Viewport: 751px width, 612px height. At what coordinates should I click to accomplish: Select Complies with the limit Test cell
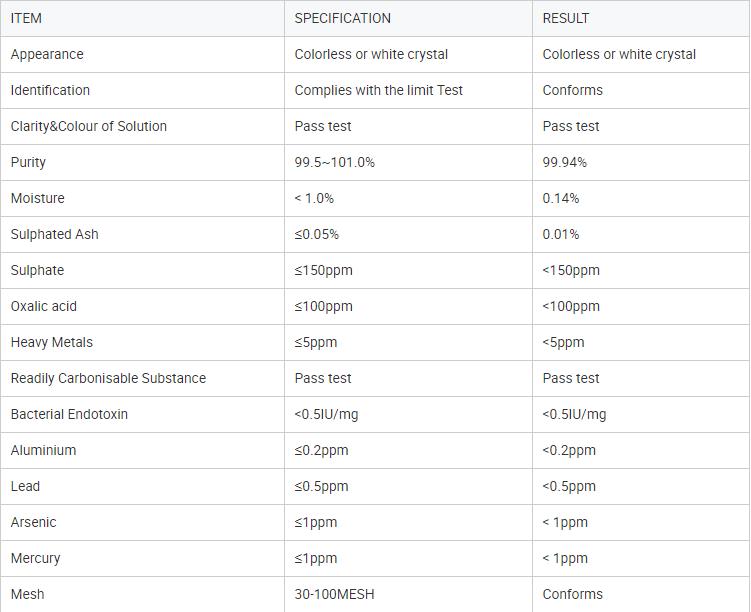[409, 91]
